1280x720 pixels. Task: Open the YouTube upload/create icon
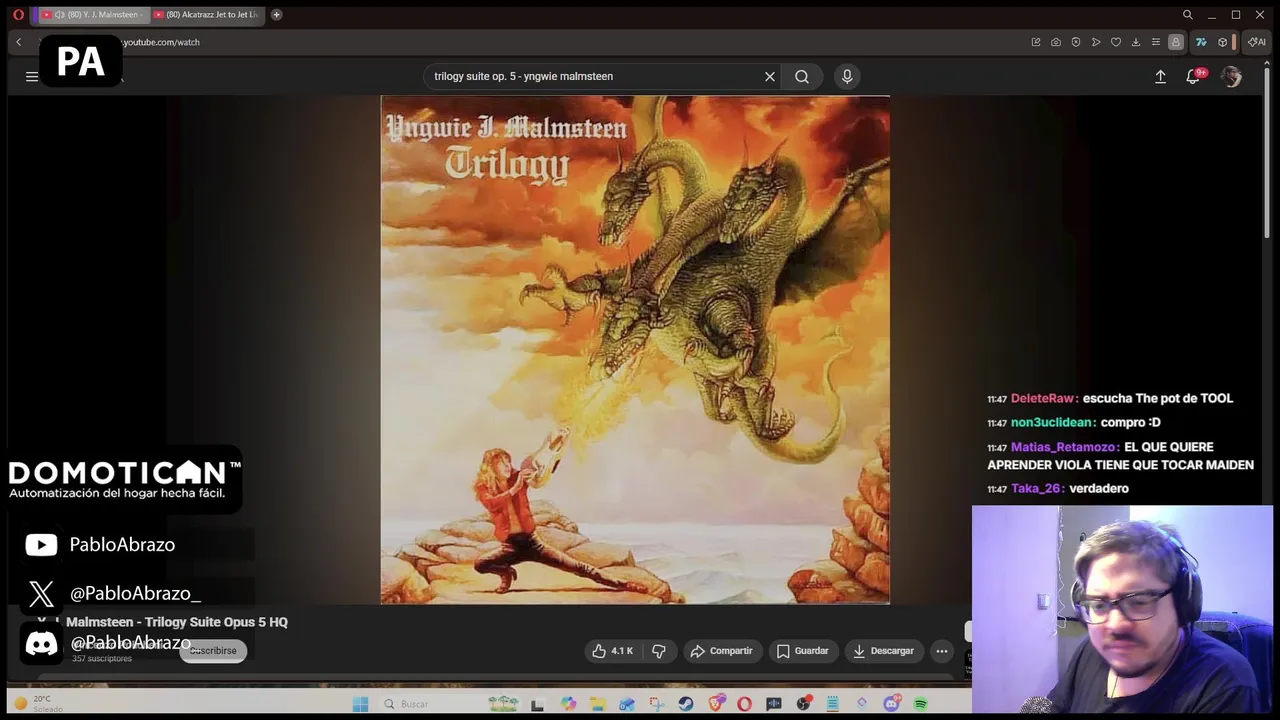point(1160,76)
